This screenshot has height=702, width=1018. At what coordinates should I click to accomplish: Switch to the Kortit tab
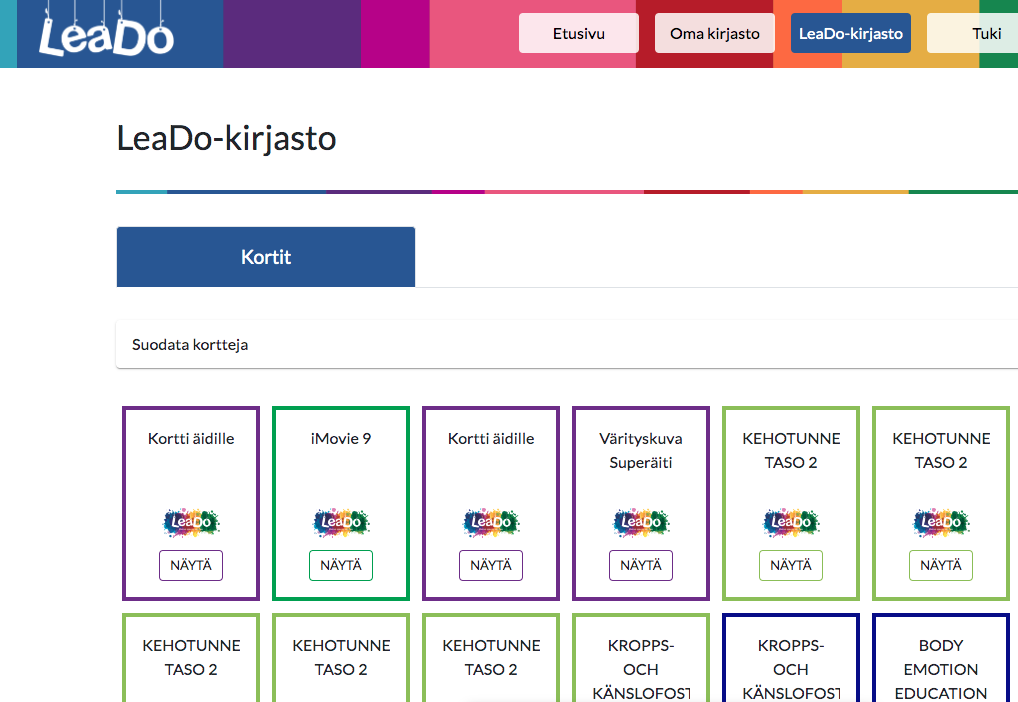[x=266, y=257]
